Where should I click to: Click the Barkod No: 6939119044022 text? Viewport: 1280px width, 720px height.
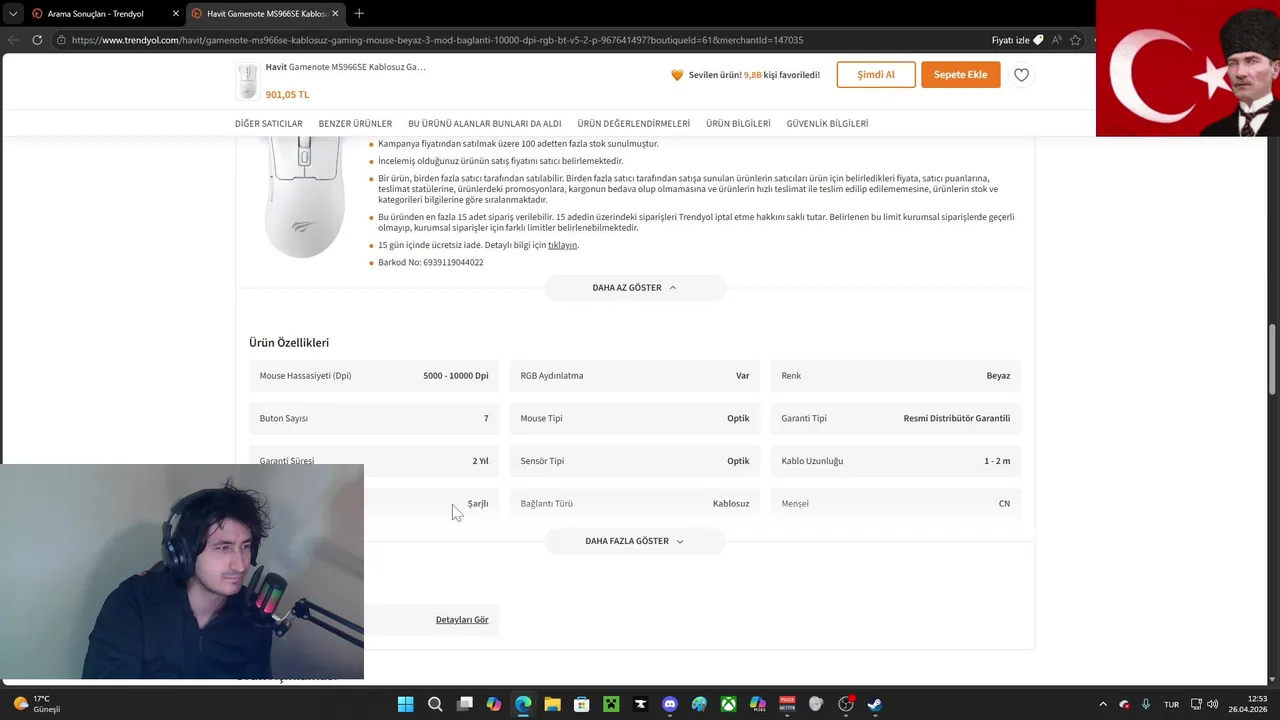tap(431, 263)
